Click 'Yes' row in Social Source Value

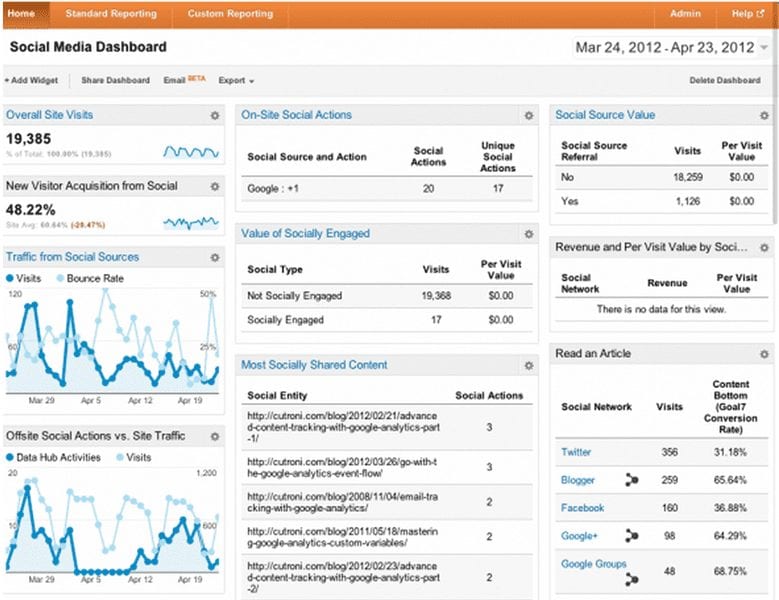661,202
